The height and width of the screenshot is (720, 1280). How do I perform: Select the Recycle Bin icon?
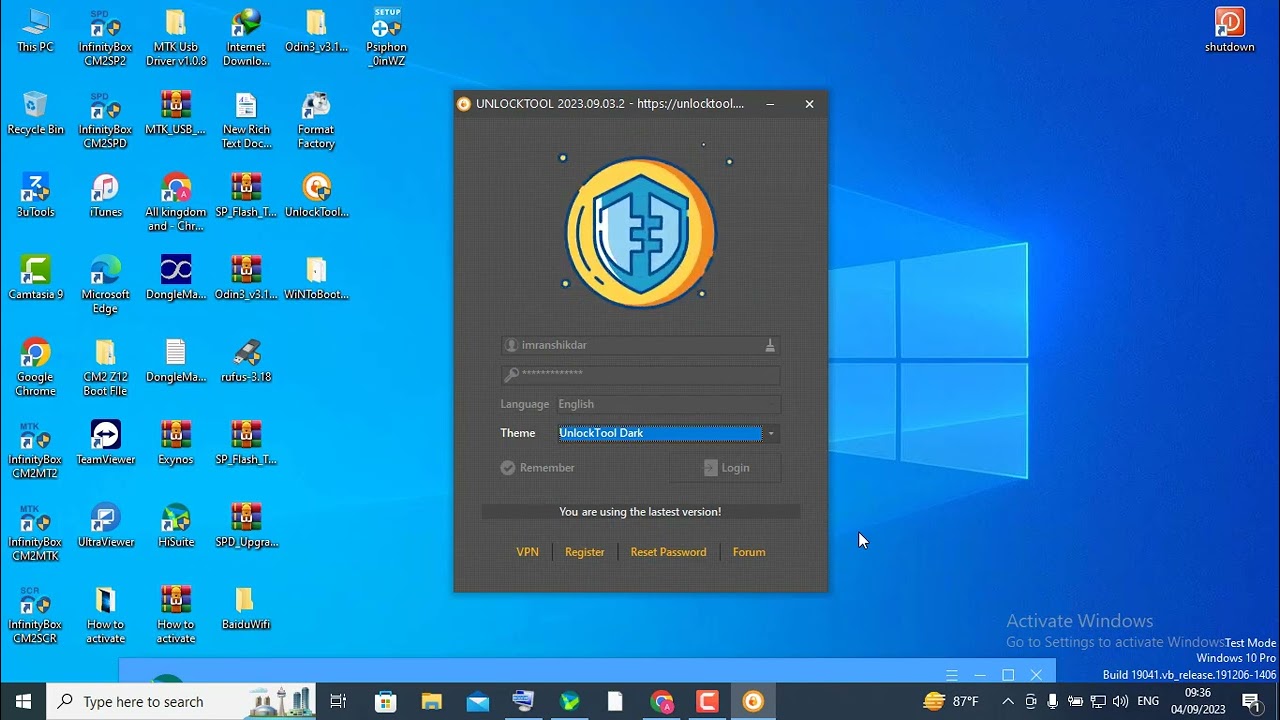coord(35,113)
